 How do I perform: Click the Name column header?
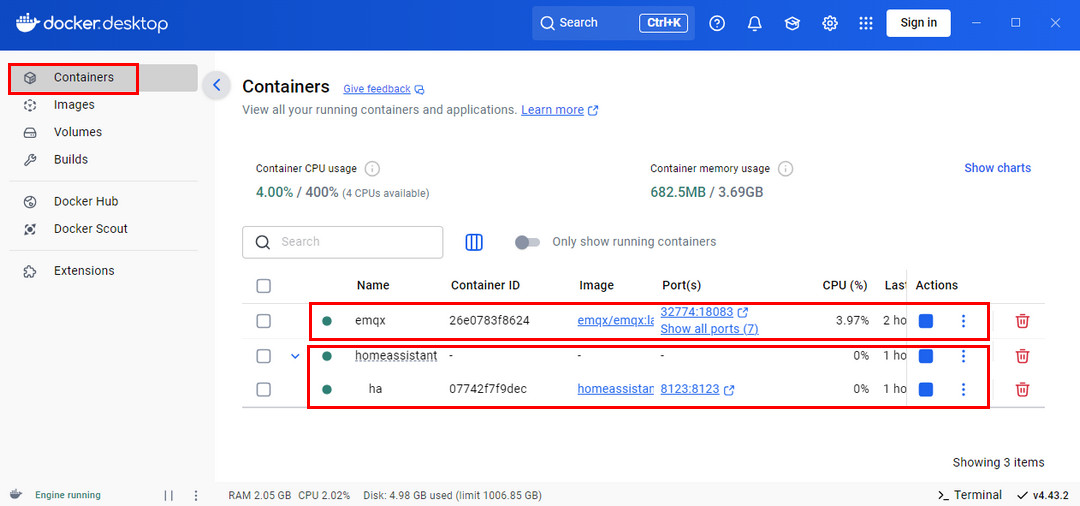click(373, 286)
